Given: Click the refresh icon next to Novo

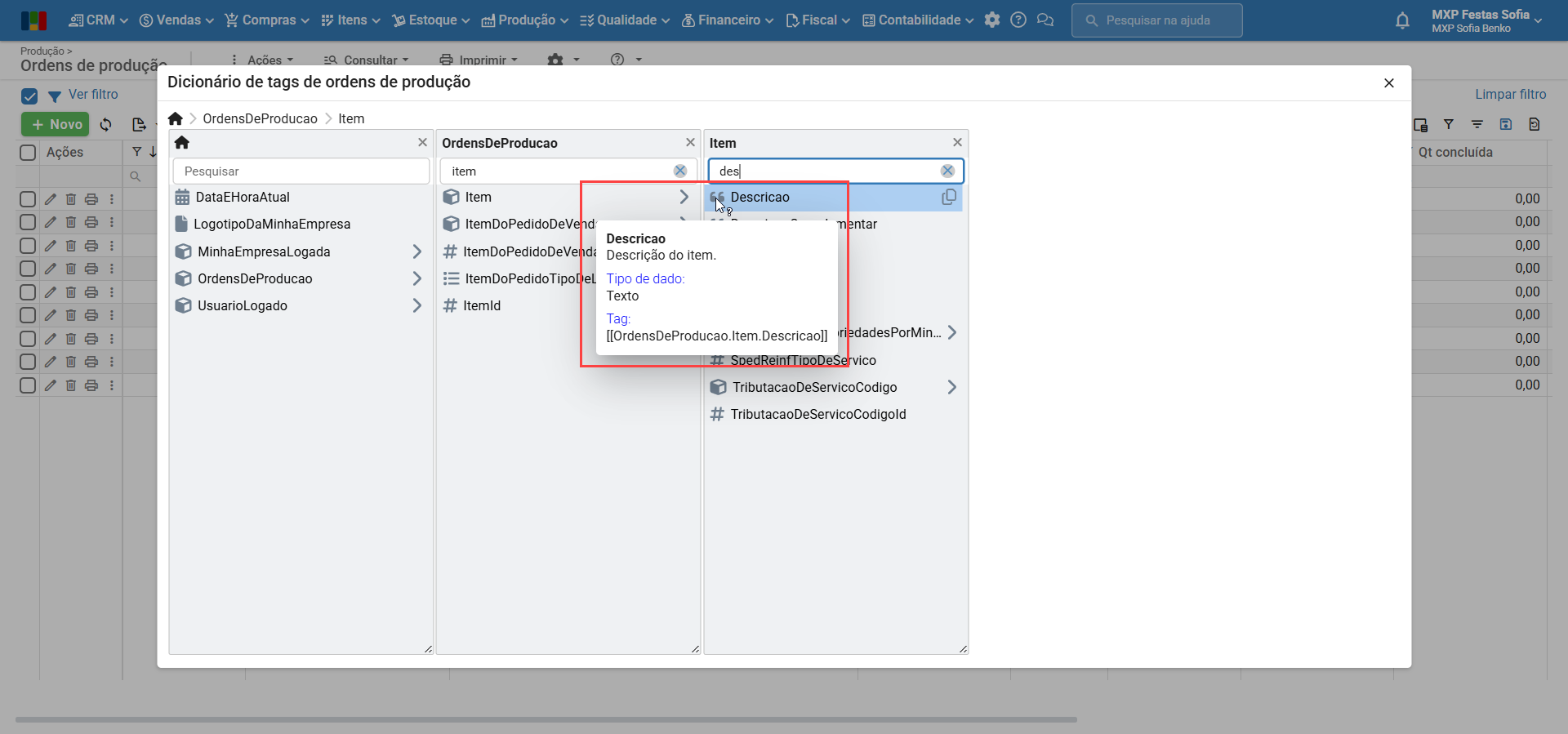Looking at the screenshot, I should [x=106, y=125].
